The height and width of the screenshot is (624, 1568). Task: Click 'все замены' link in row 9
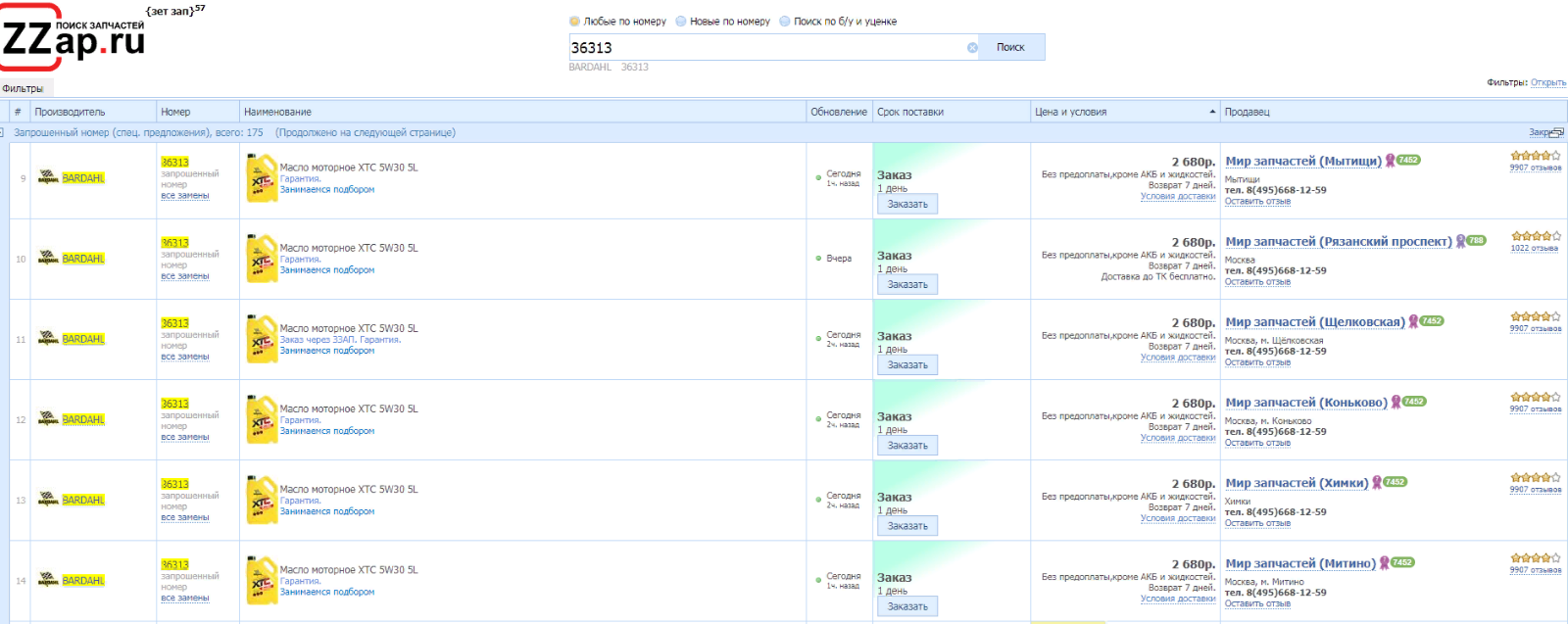click(185, 196)
